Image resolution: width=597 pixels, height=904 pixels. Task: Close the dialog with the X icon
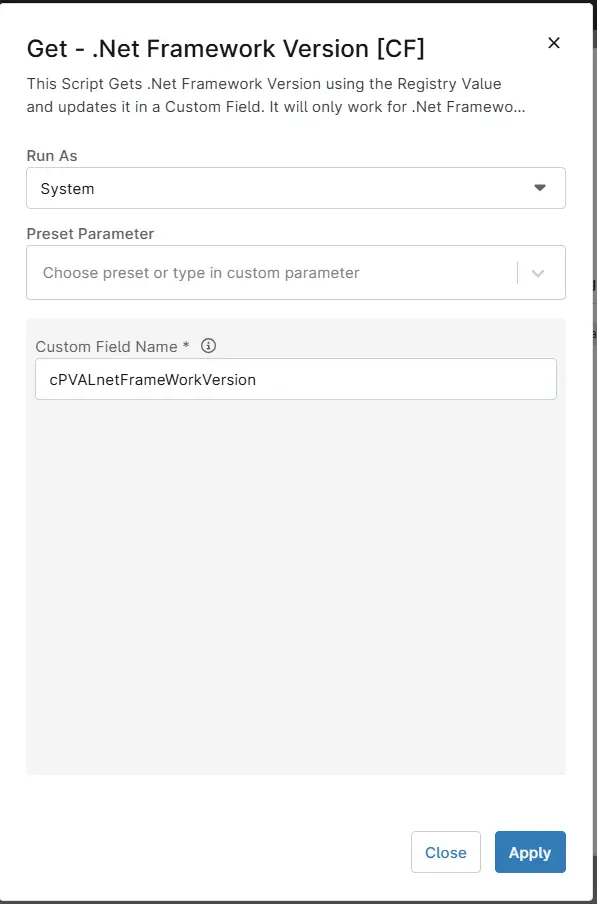(553, 43)
